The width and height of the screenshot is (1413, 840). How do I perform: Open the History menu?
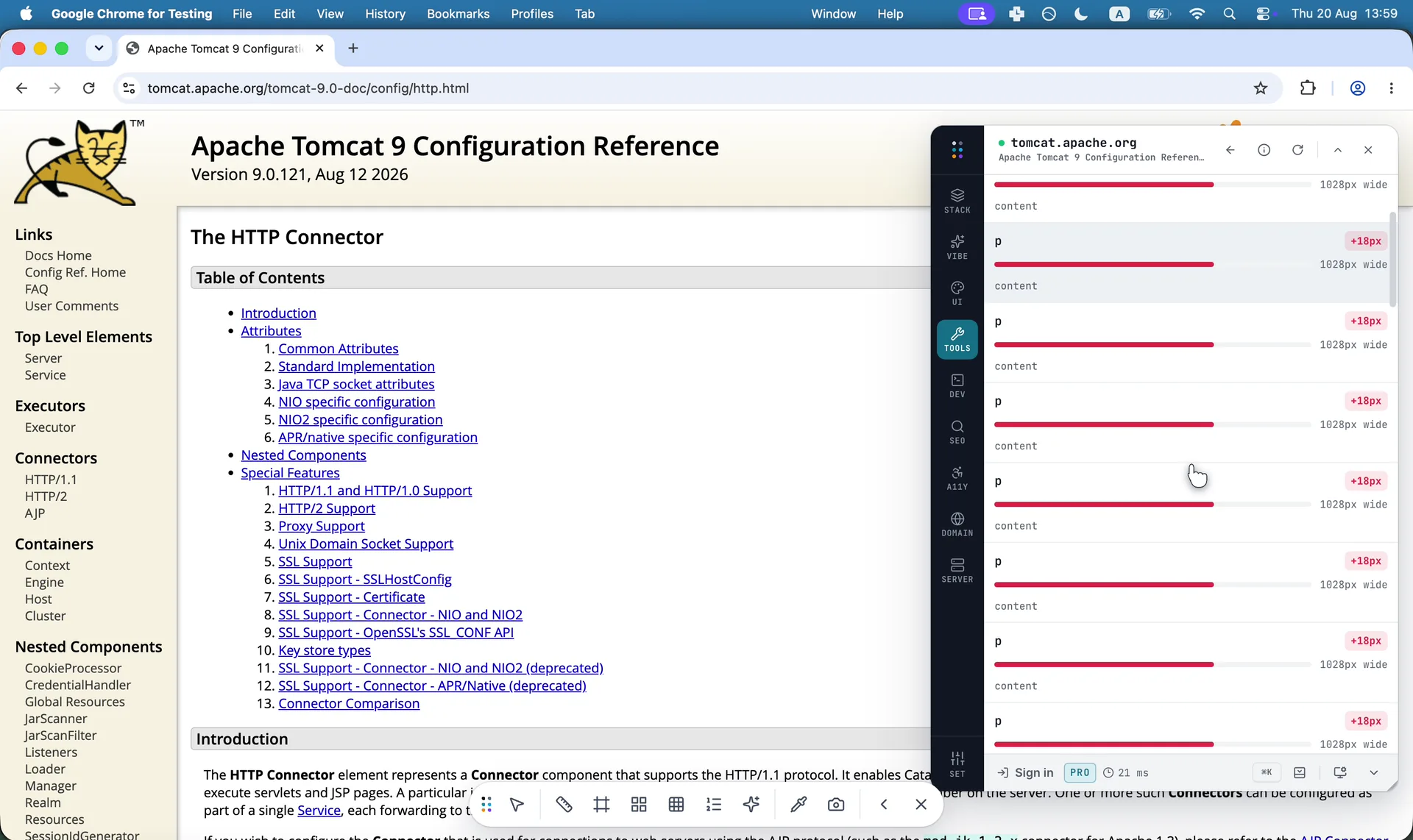tap(385, 14)
